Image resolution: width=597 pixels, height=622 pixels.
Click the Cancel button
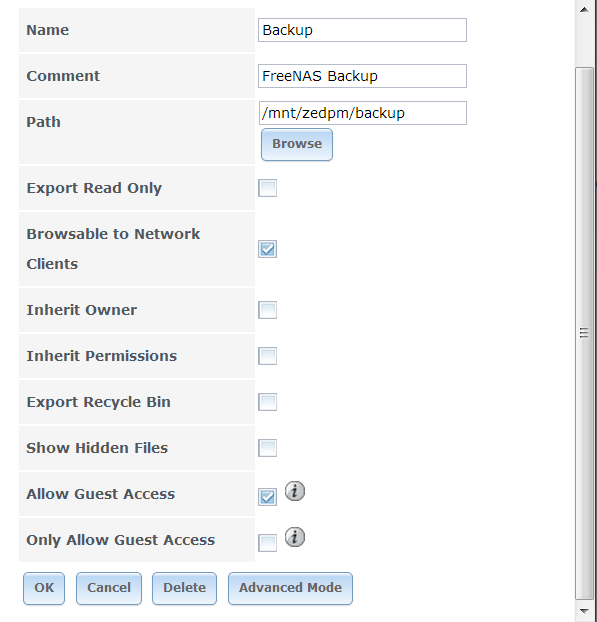pos(109,588)
